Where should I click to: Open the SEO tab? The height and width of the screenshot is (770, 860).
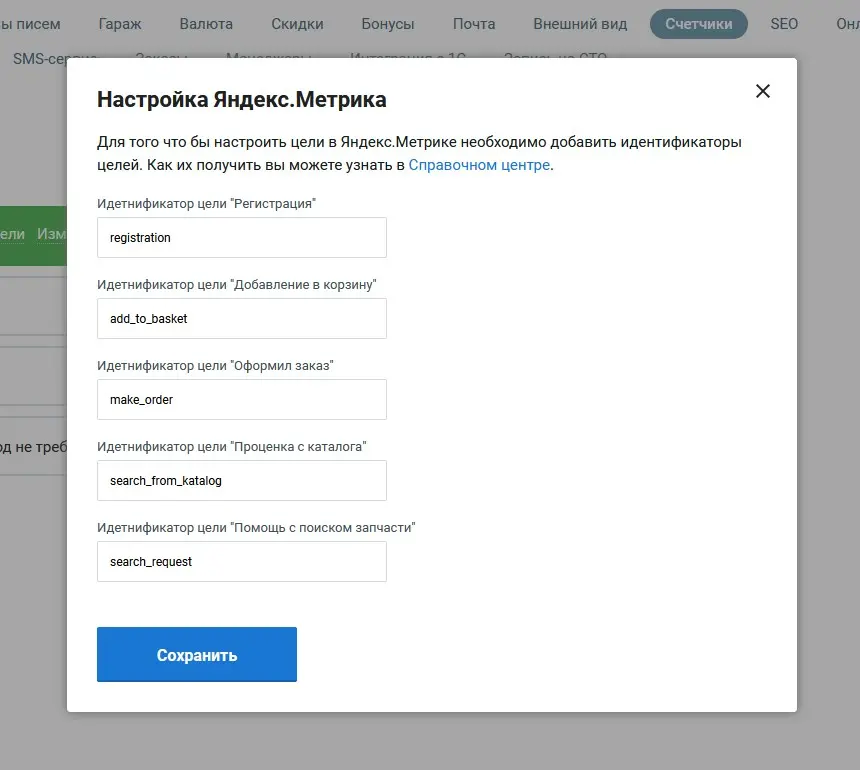pos(784,24)
